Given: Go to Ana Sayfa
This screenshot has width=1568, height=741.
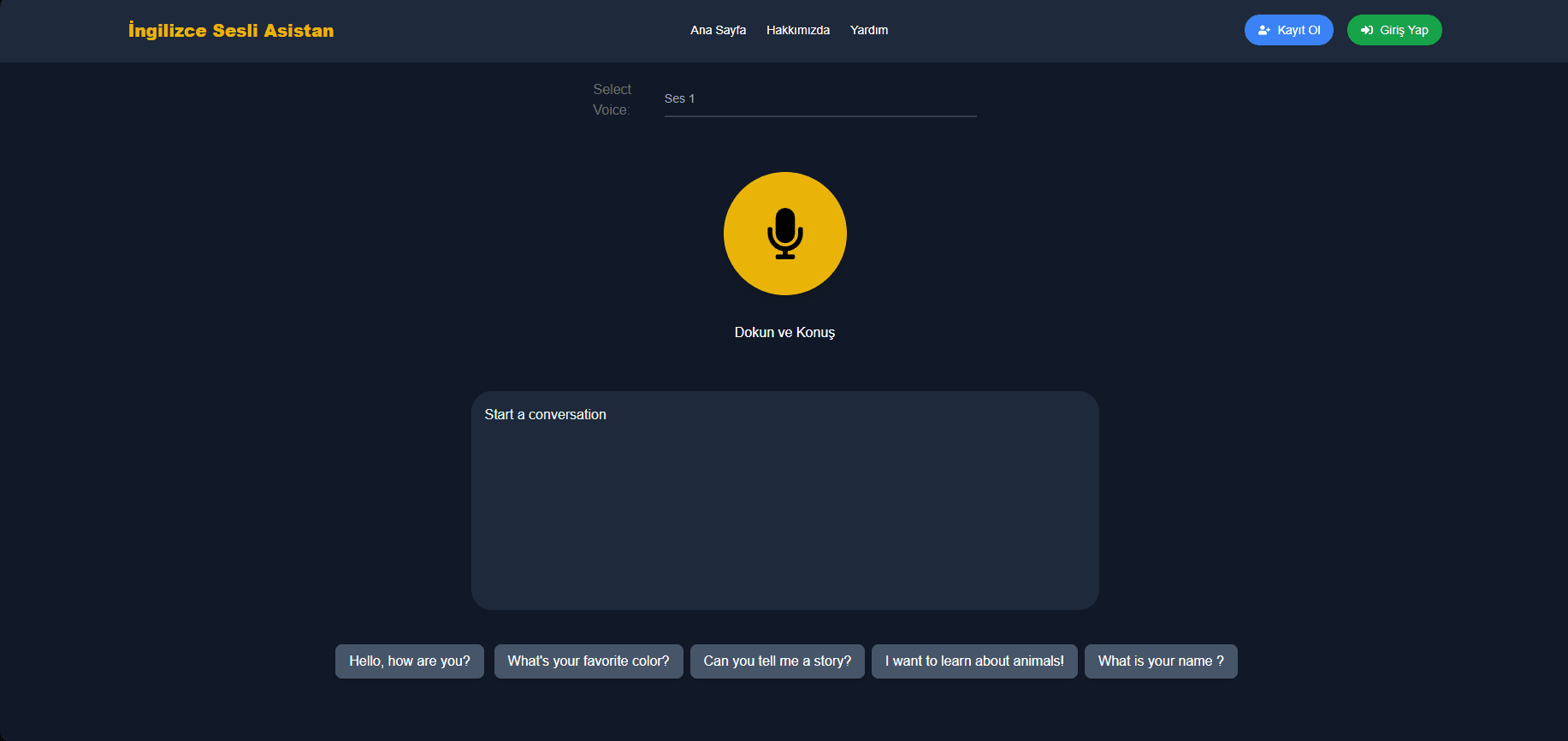Looking at the screenshot, I should point(718,30).
